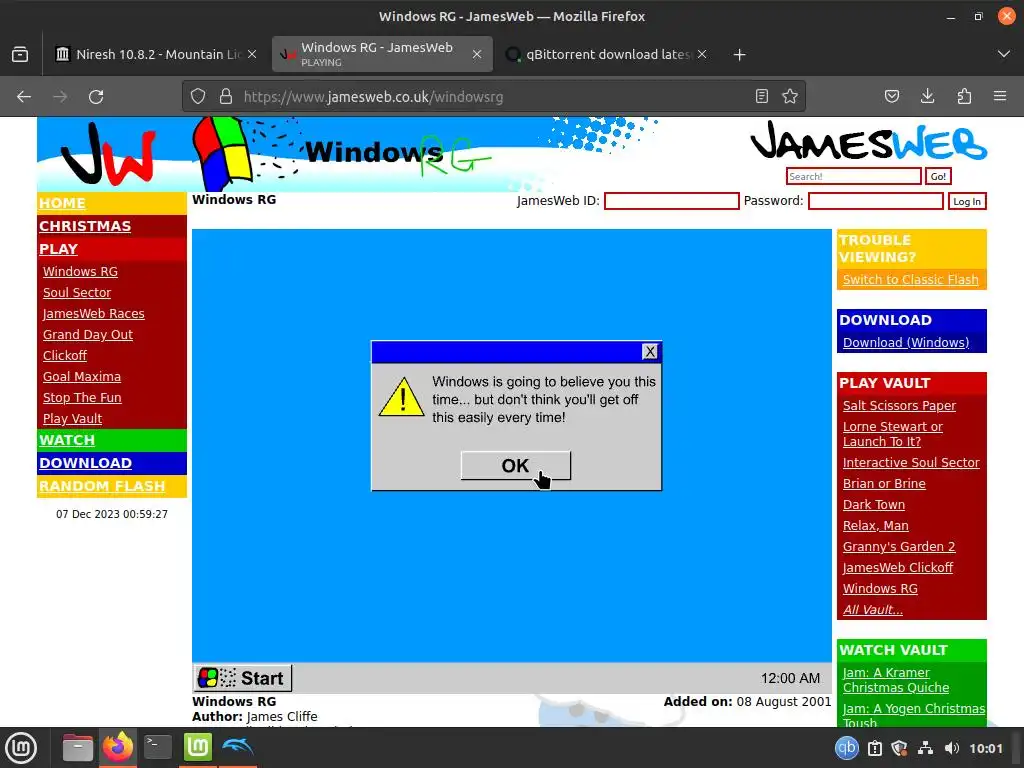Open the Windows RG Start button

(243, 678)
